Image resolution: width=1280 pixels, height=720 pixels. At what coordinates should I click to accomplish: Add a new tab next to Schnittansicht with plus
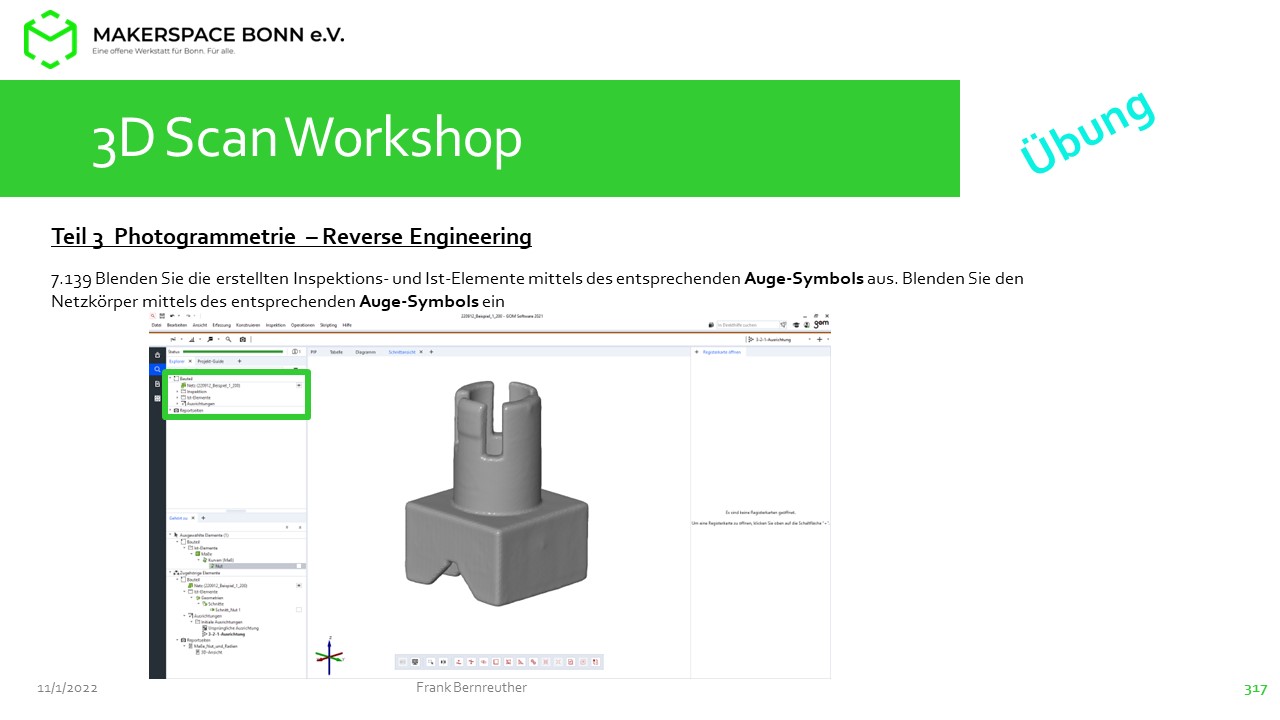[x=431, y=352]
